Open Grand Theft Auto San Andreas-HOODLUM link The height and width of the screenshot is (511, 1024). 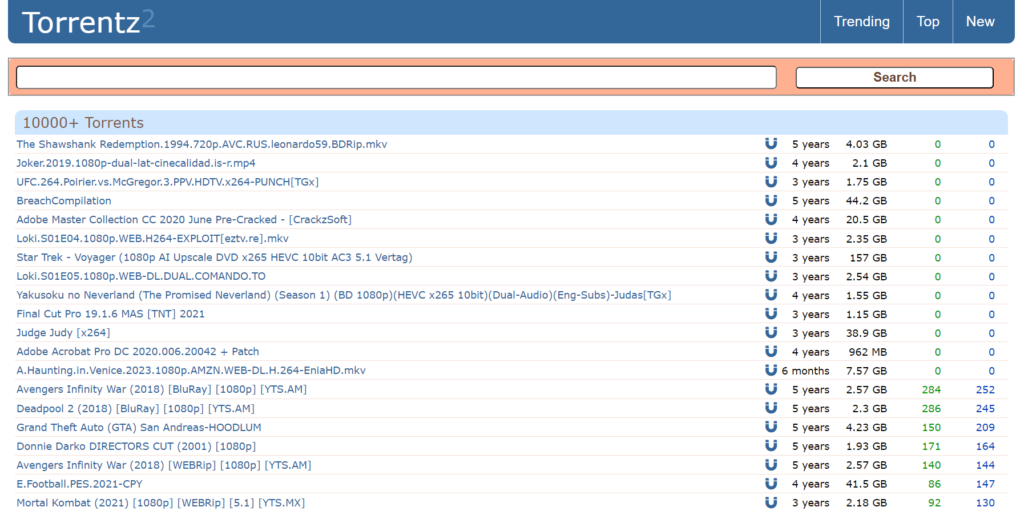coord(139,427)
